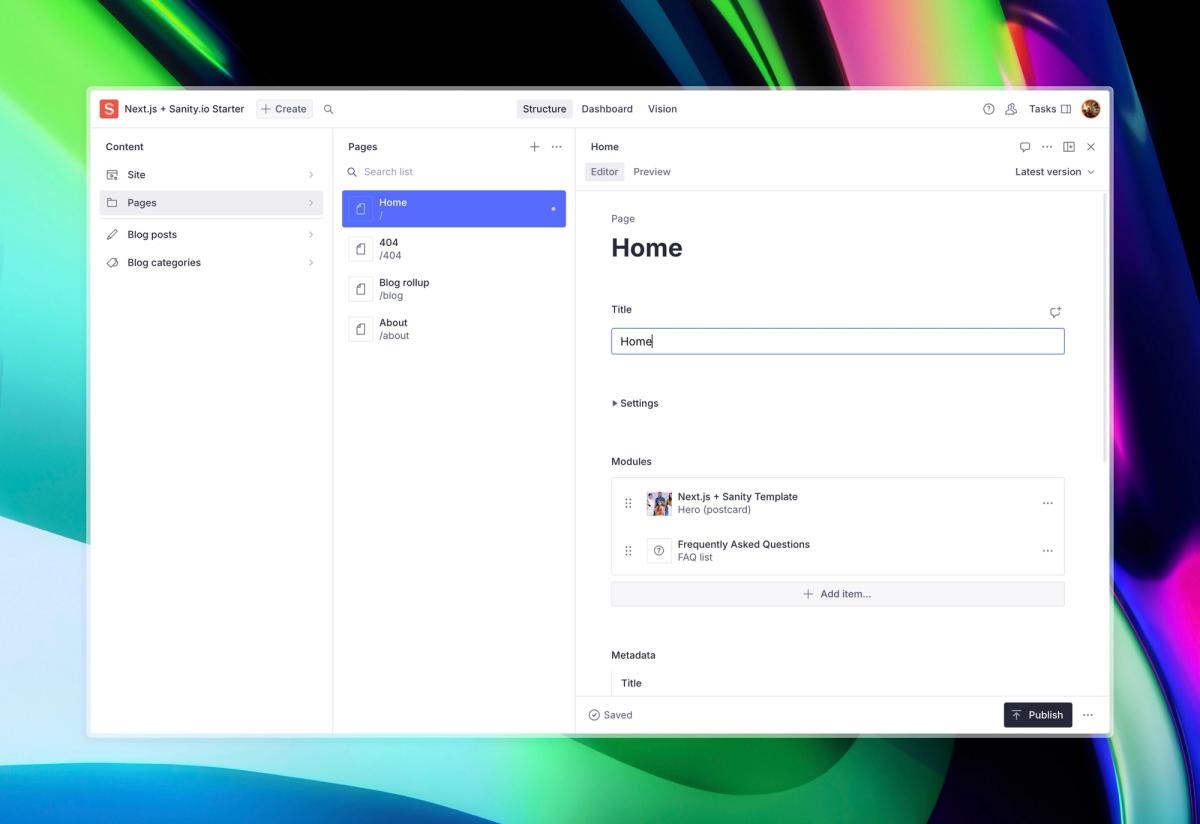Image resolution: width=1200 pixels, height=824 pixels.
Task: Open the studio search magnifier icon
Action: pos(329,109)
